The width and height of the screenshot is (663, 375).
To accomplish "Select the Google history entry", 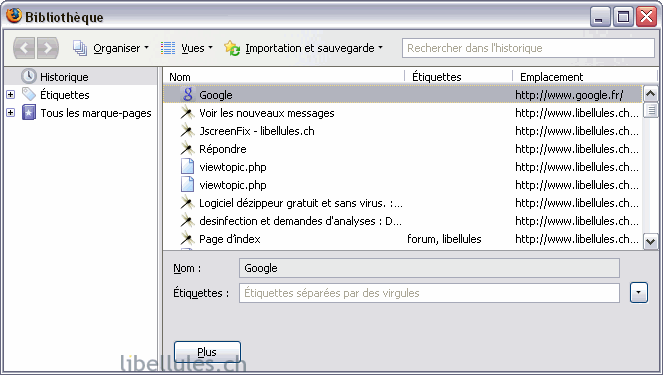I will click(403, 94).
